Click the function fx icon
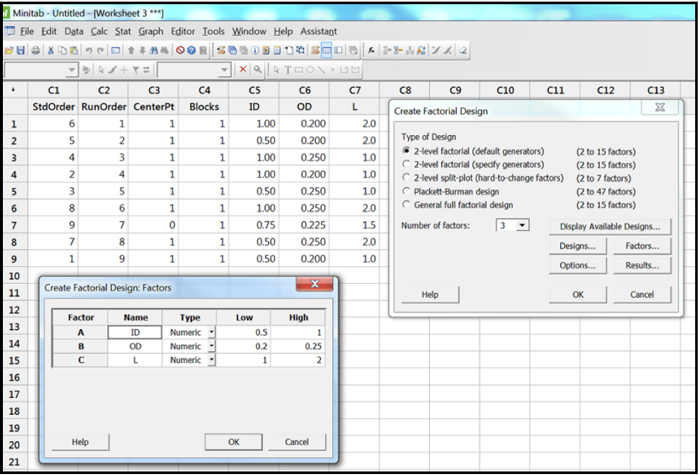The height and width of the screenshot is (475, 700). 371,50
